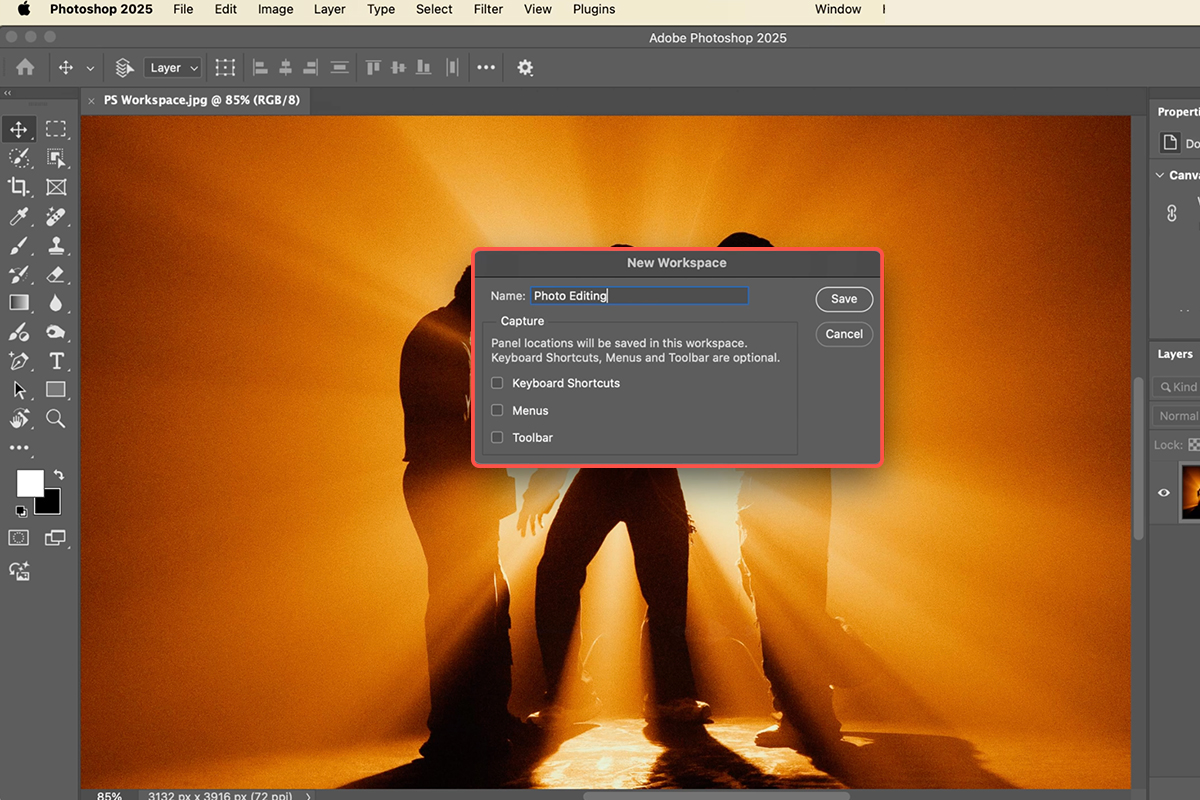This screenshot has height=800, width=1200.
Task: Open the Normal blend mode dropdown
Action: [x=1179, y=416]
